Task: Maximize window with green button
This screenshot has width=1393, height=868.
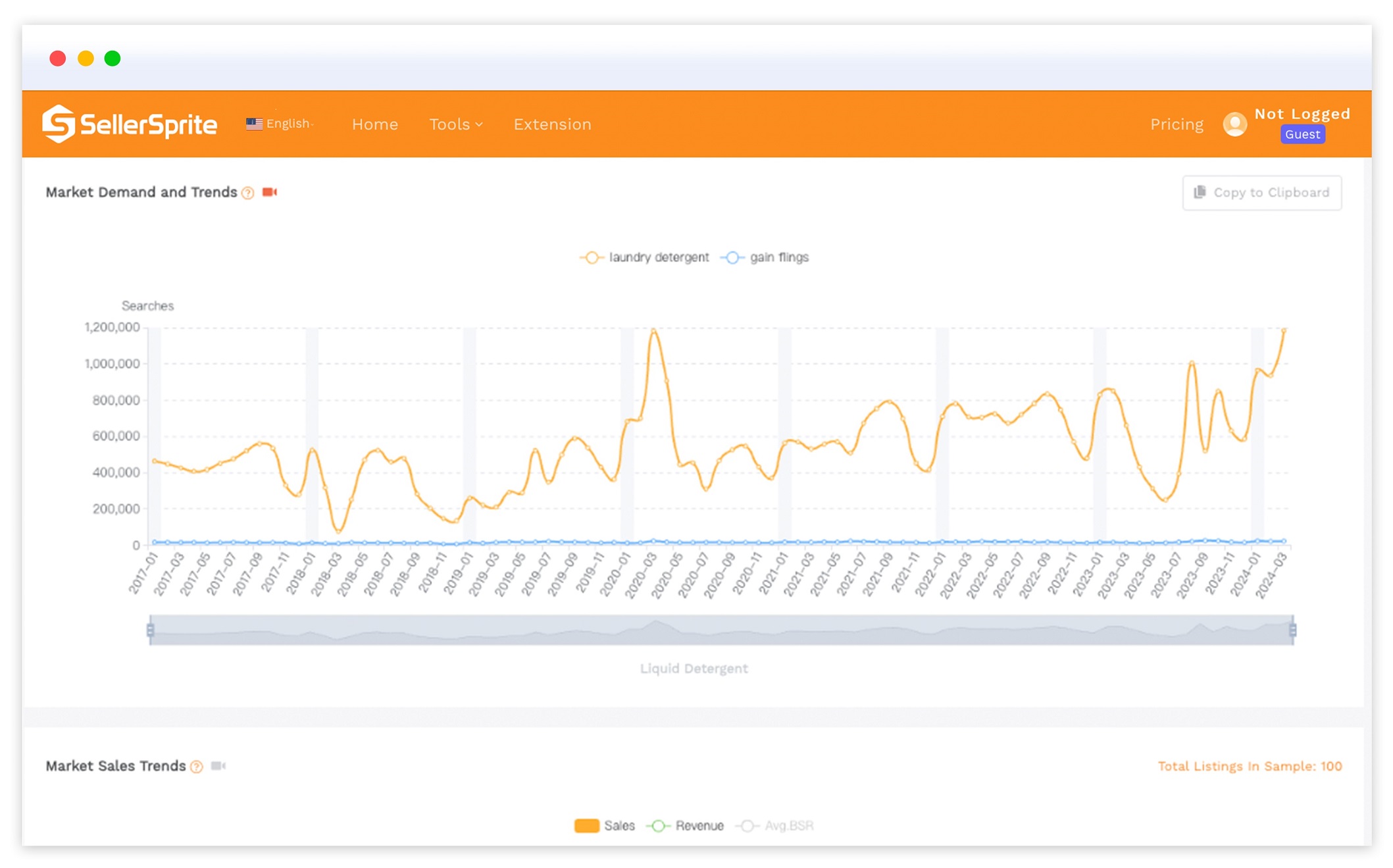Action: 113,59
